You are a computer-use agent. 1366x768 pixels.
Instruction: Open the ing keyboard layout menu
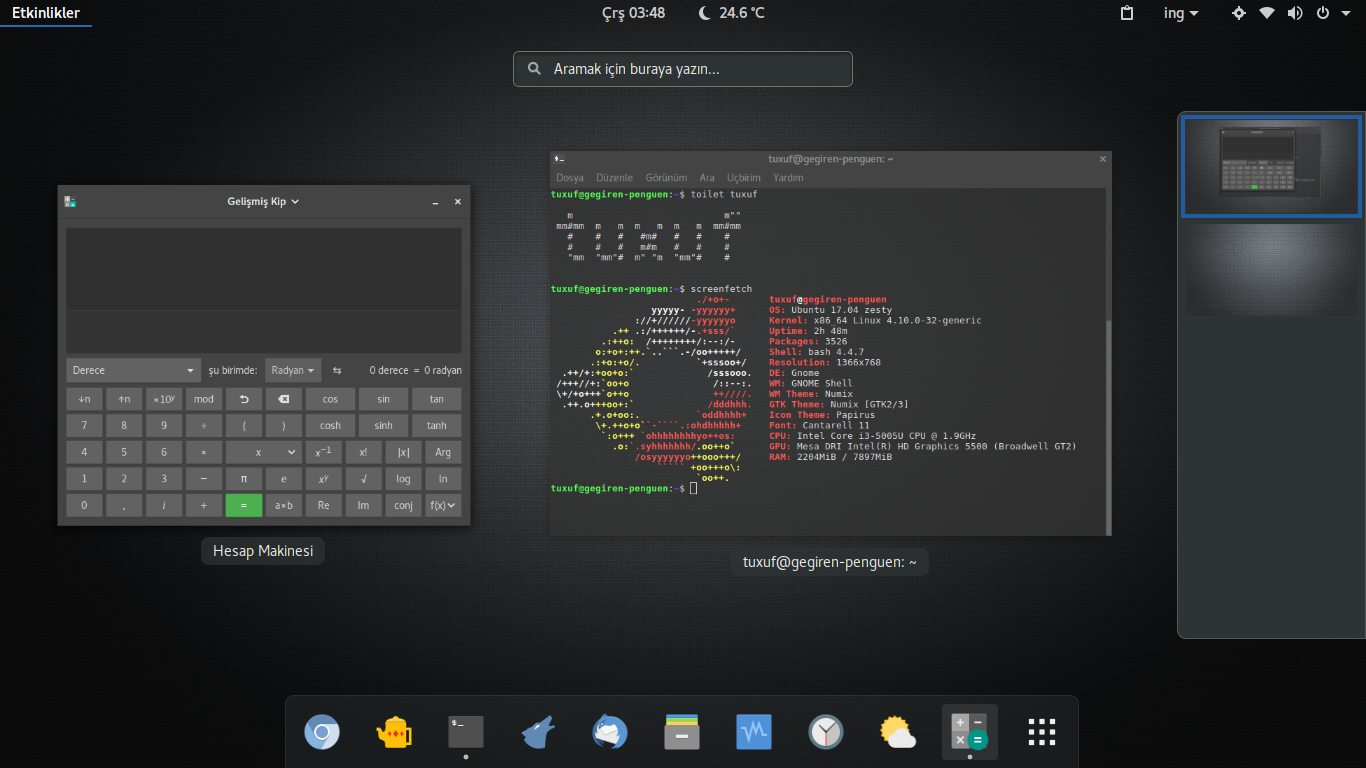1181,13
